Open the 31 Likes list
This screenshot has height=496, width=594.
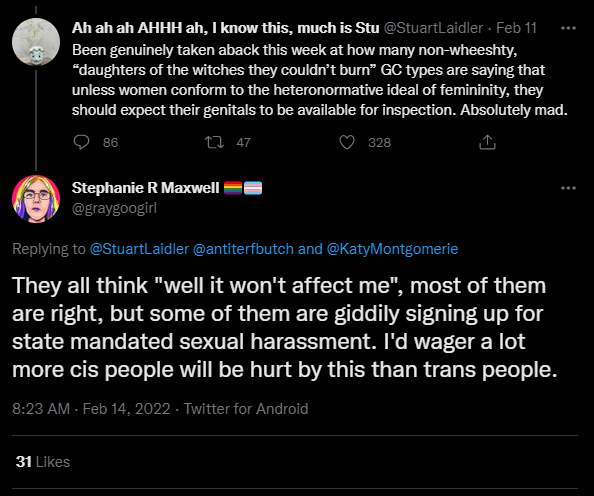click(43, 462)
